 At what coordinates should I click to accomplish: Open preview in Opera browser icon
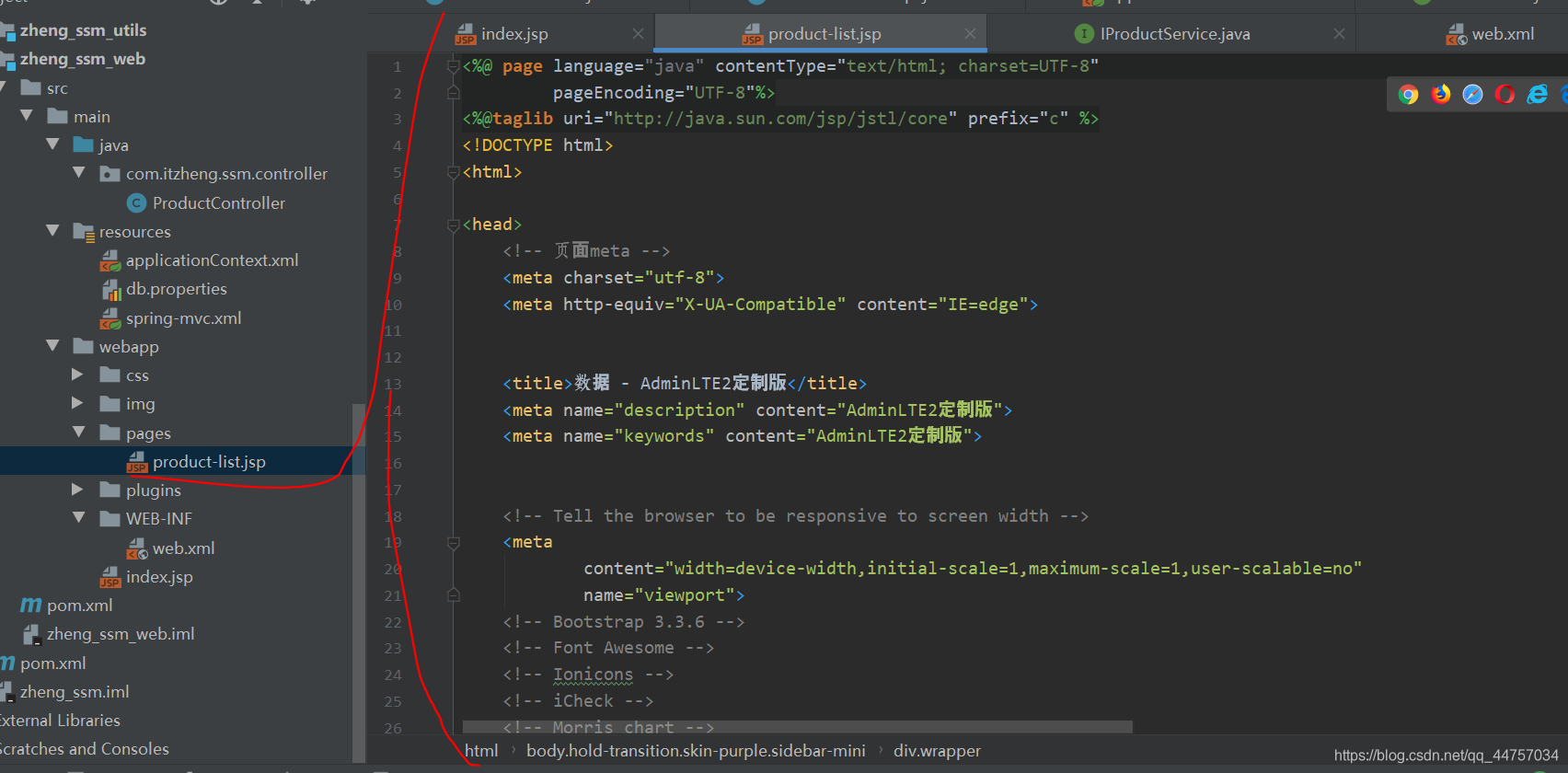(x=1505, y=95)
